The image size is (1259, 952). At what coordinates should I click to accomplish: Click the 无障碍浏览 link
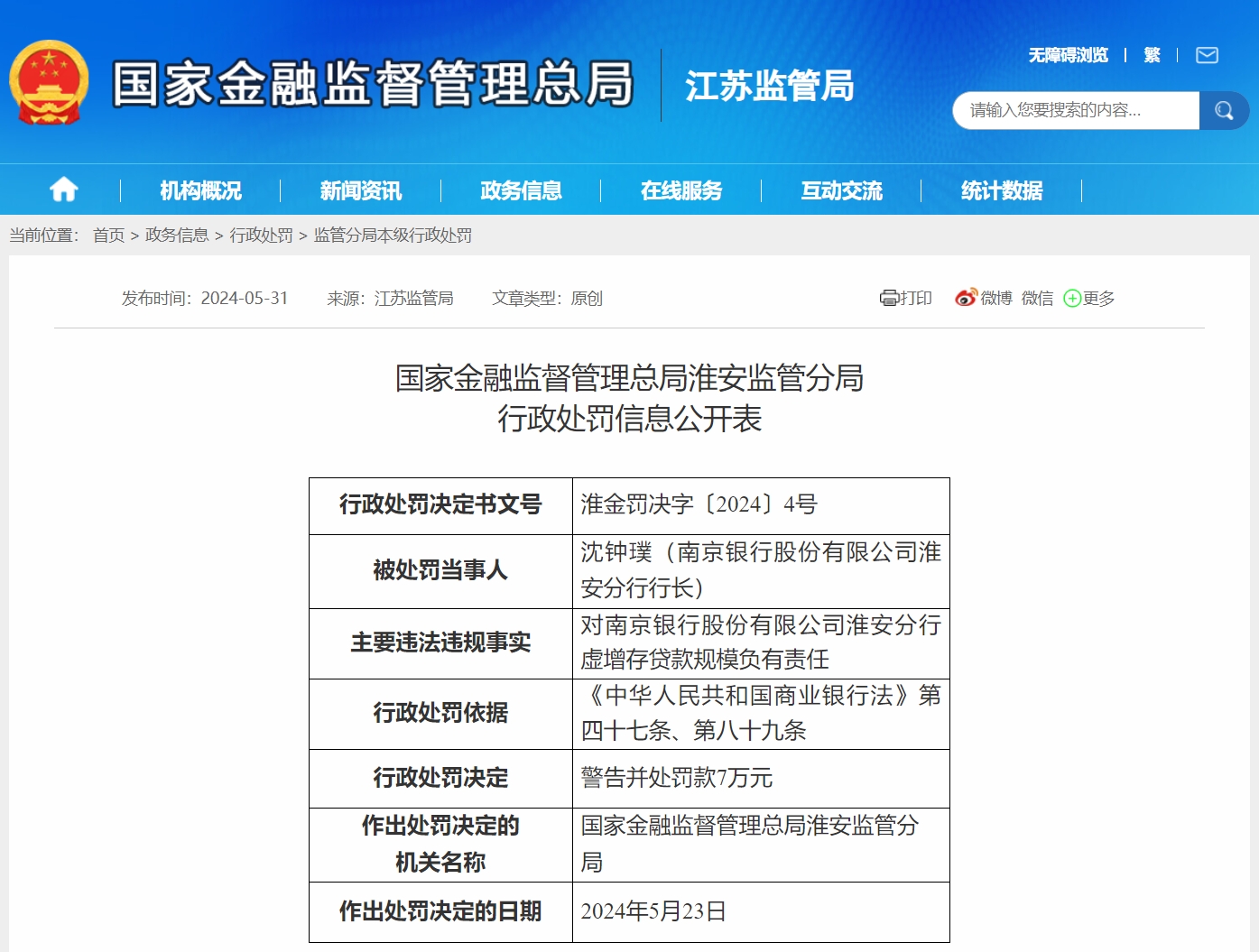pyautogui.click(x=1069, y=55)
